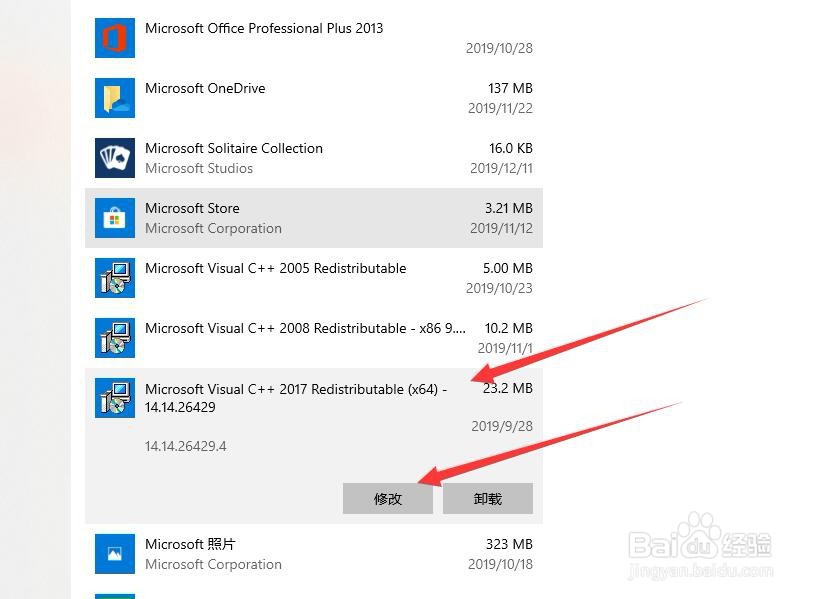
Task: Click the 2019/11/12 install date
Action: pos(501,229)
